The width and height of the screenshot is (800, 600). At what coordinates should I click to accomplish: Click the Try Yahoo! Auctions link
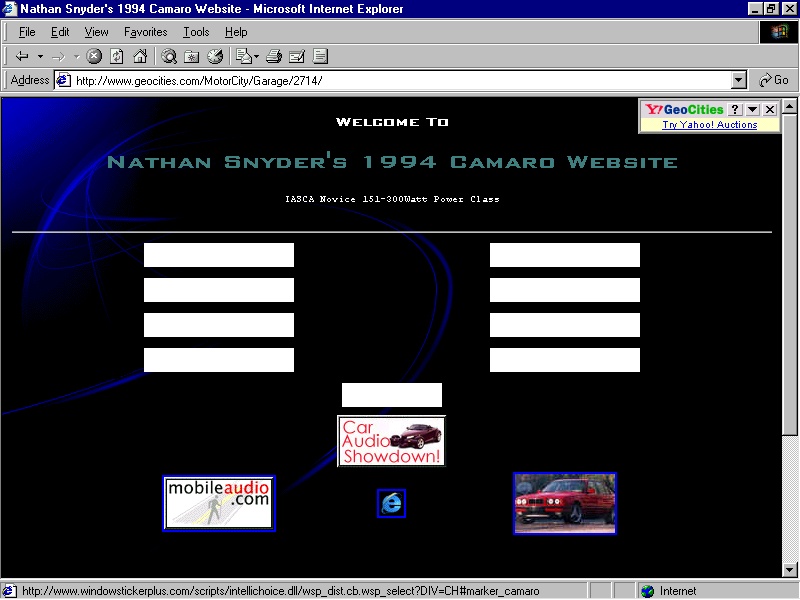[x=710, y=125]
